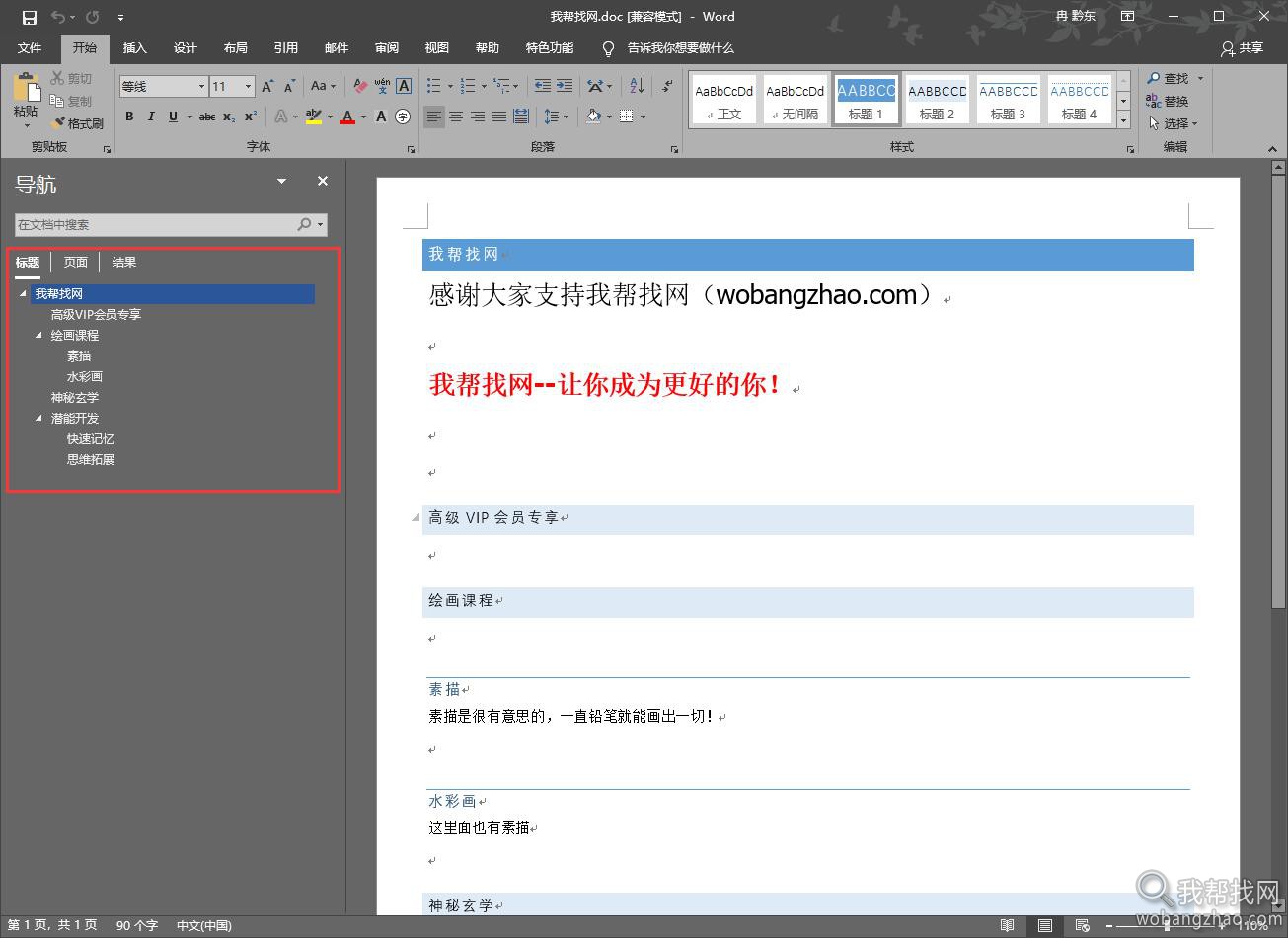Apply distributed alignment to paragraph
Image resolution: width=1288 pixels, height=938 pixels.
(x=521, y=117)
